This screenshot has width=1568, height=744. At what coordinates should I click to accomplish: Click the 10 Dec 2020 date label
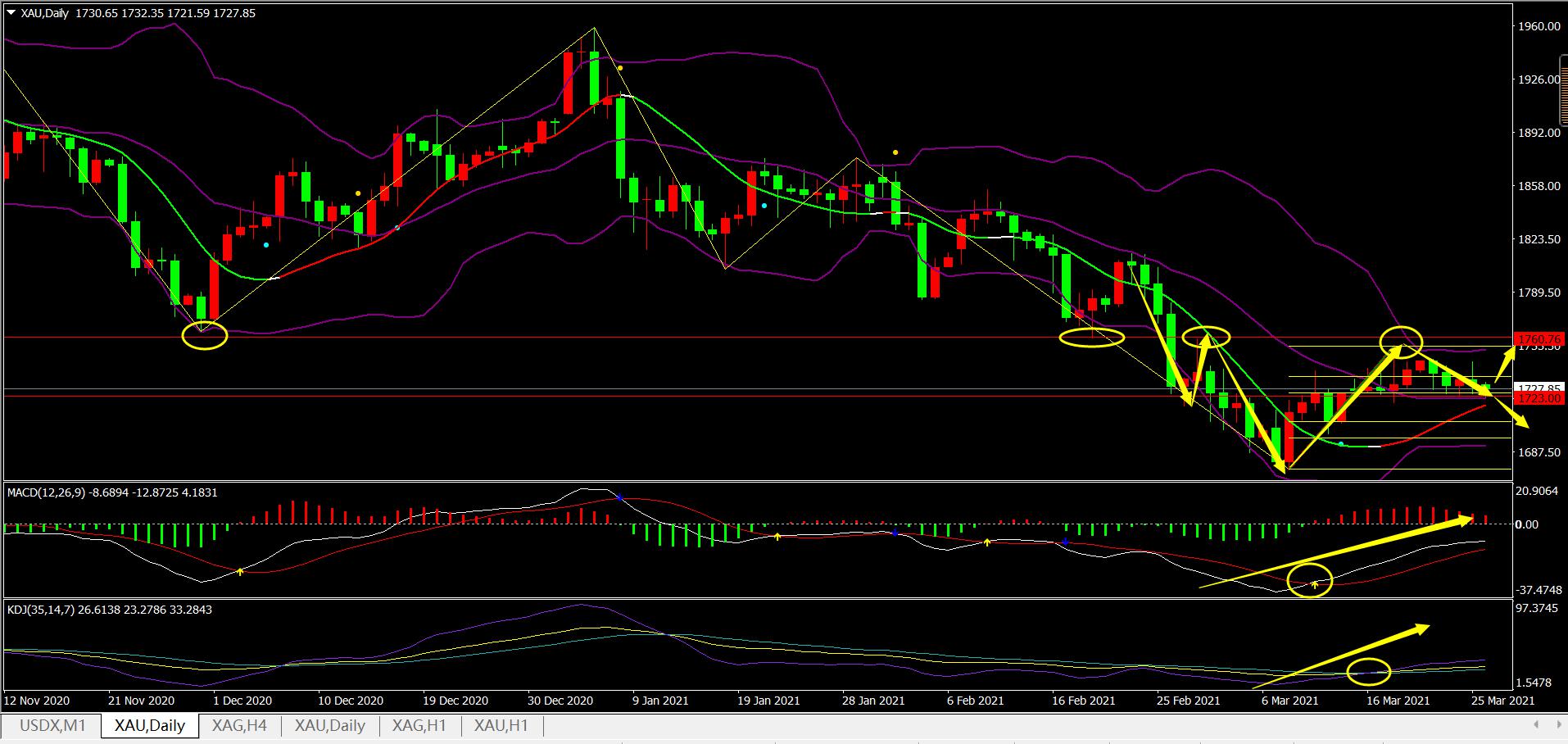(350, 701)
